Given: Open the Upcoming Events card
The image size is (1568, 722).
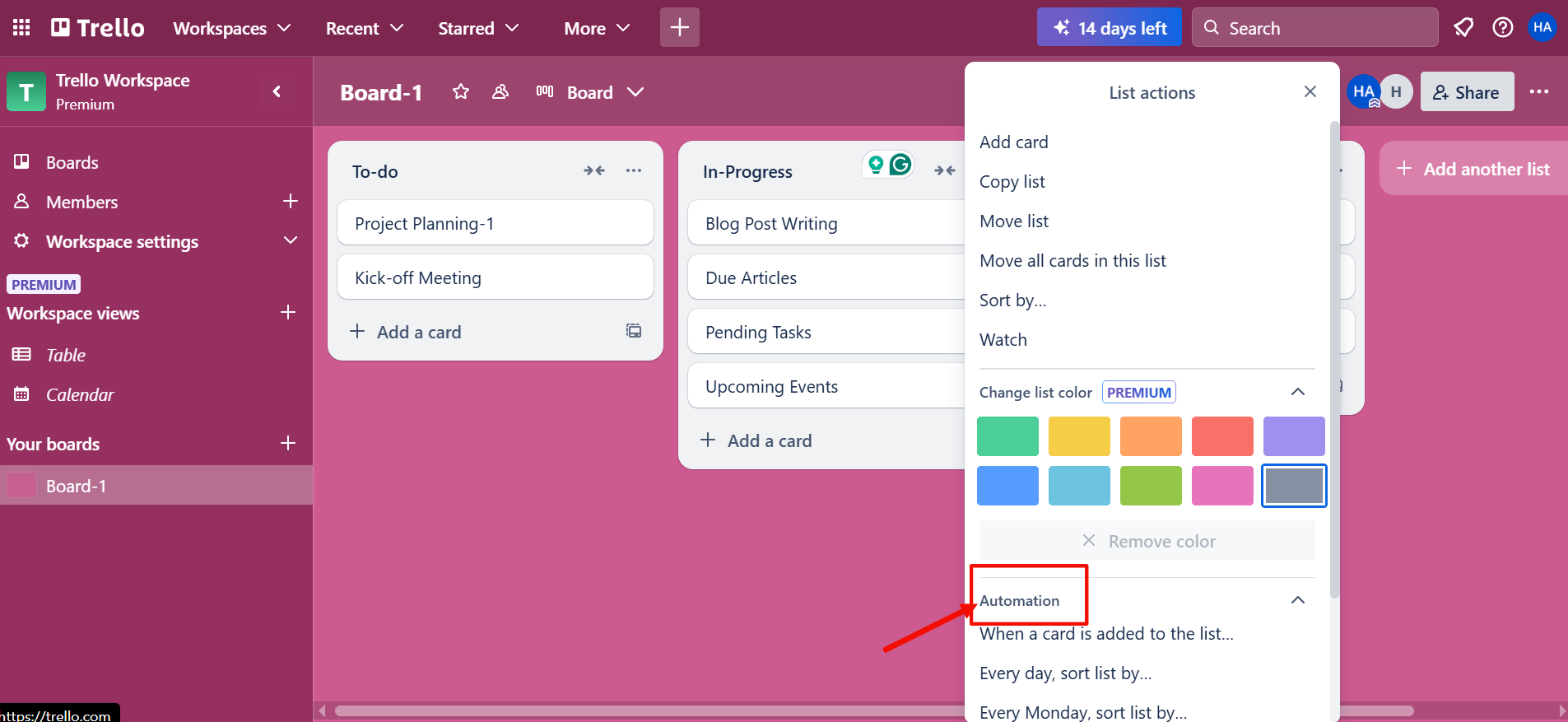Looking at the screenshot, I should [826, 386].
